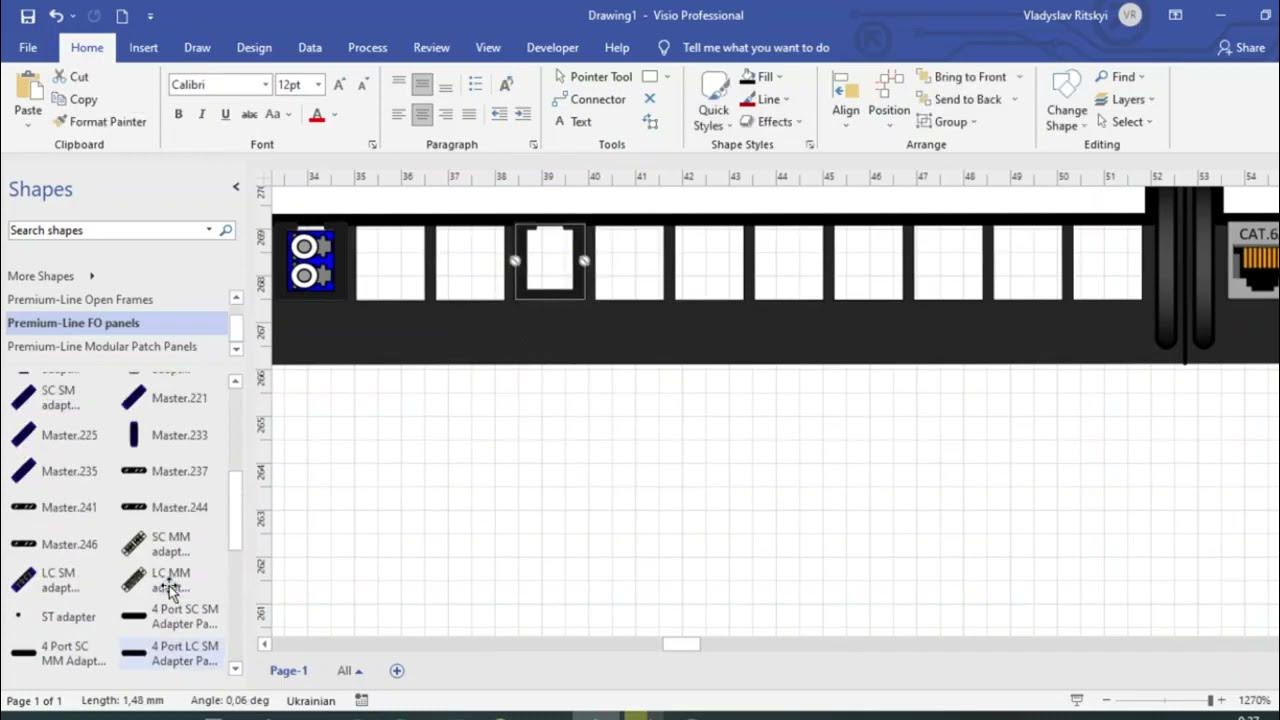Open the Select dropdown in Editing
This screenshot has width=1280, height=720.
pyautogui.click(x=1124, y=121)
